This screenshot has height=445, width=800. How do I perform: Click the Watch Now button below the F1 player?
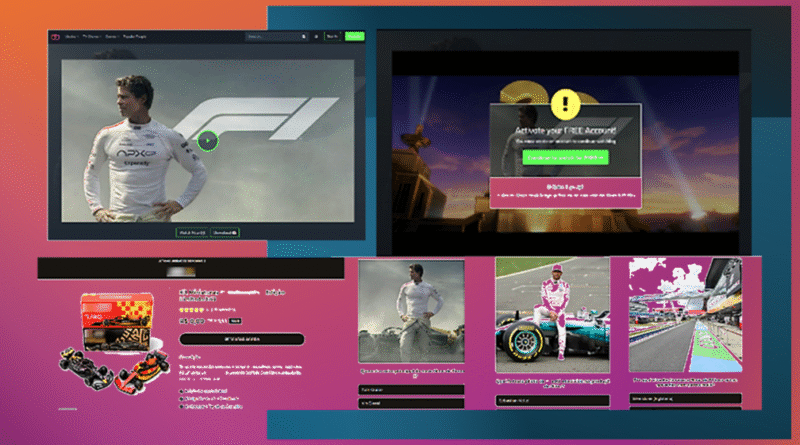(x=192, y=233)
